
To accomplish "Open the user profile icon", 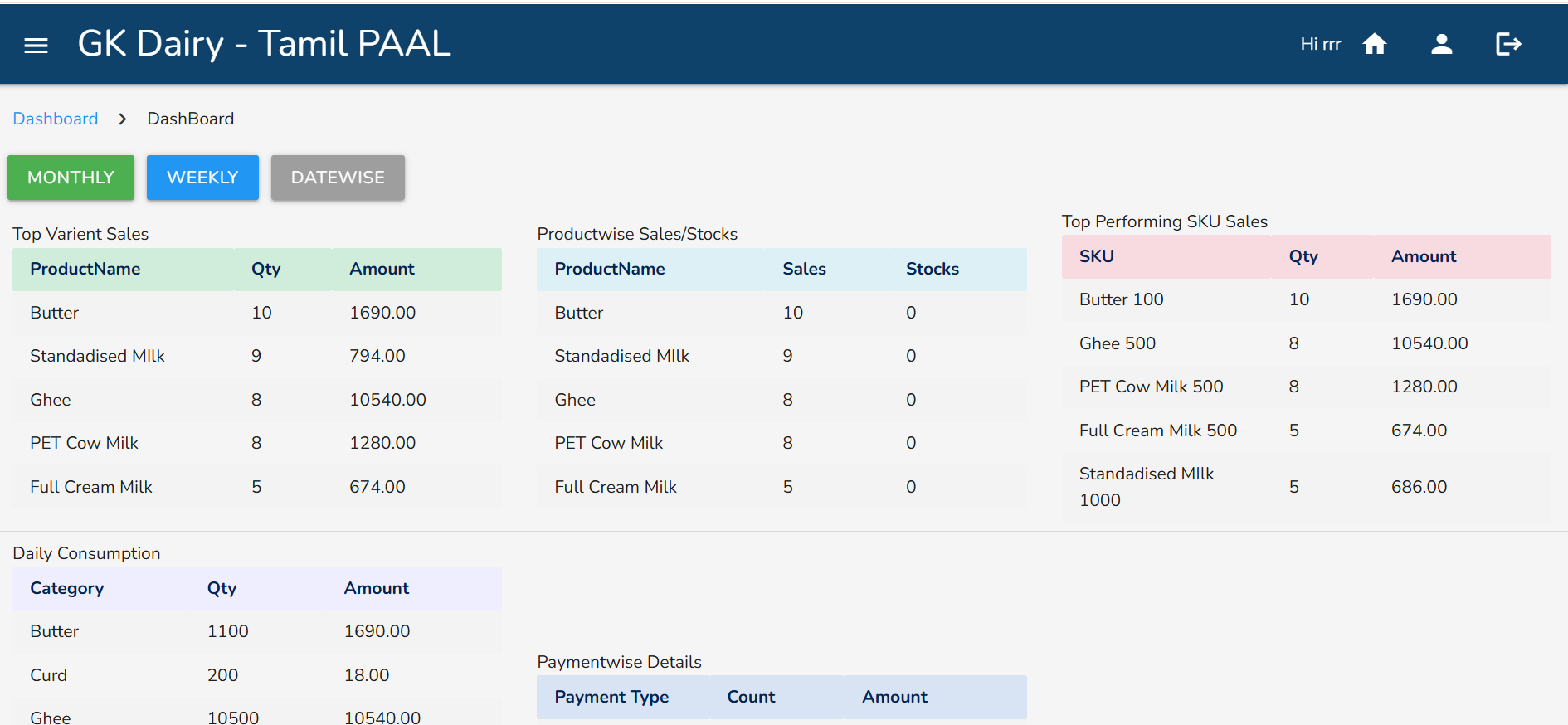I will pyautogui.click(x=1442, y=44).
